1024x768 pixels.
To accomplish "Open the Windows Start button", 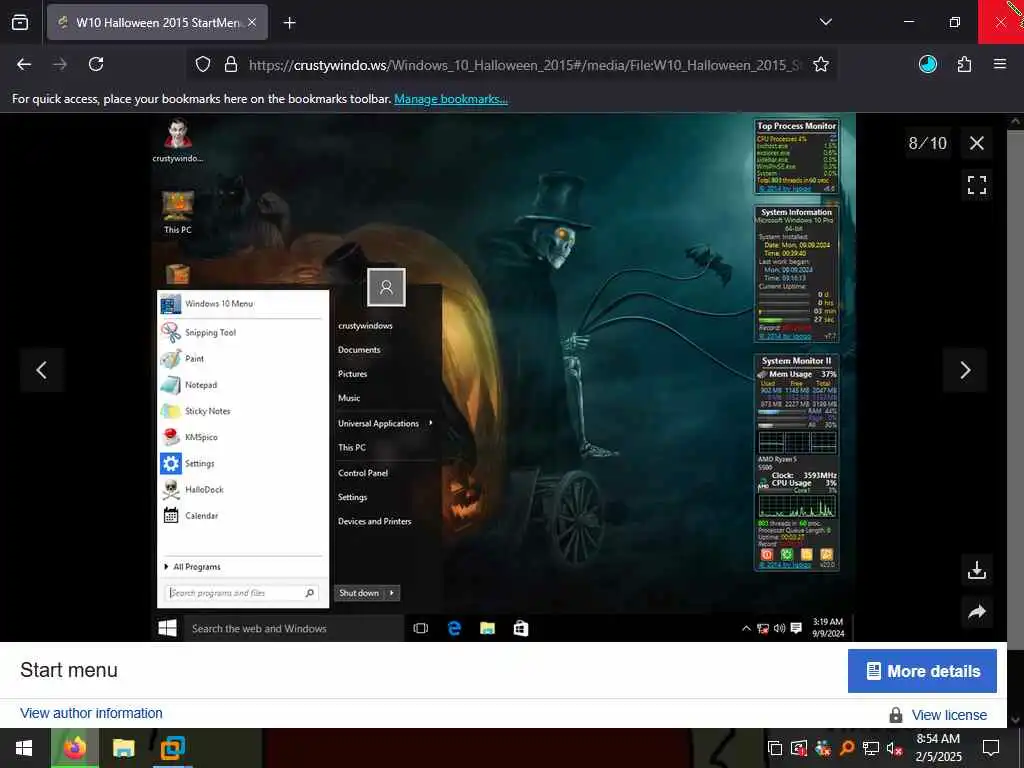I will pos(24,748).
